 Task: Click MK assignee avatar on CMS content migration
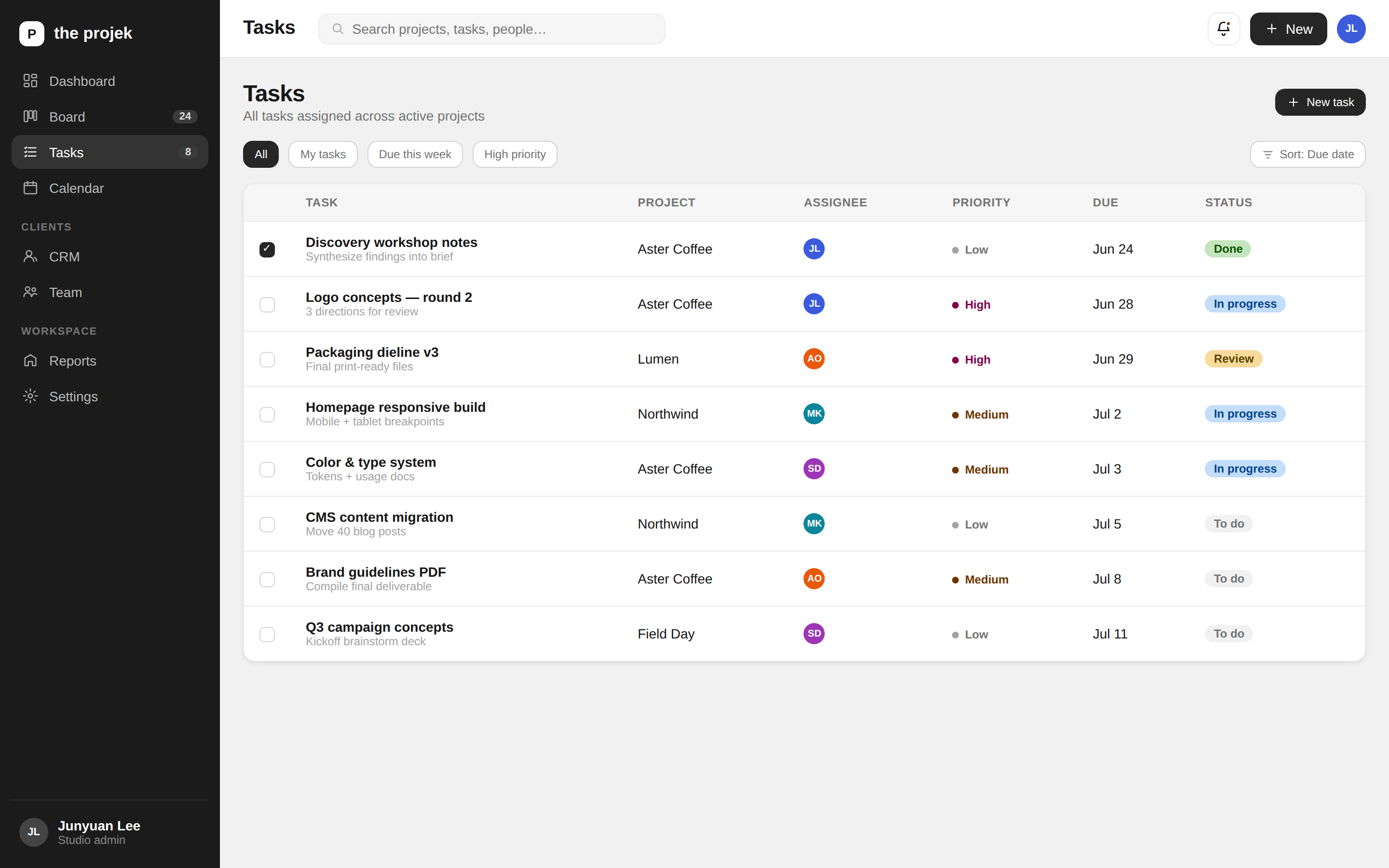(814, 524)
